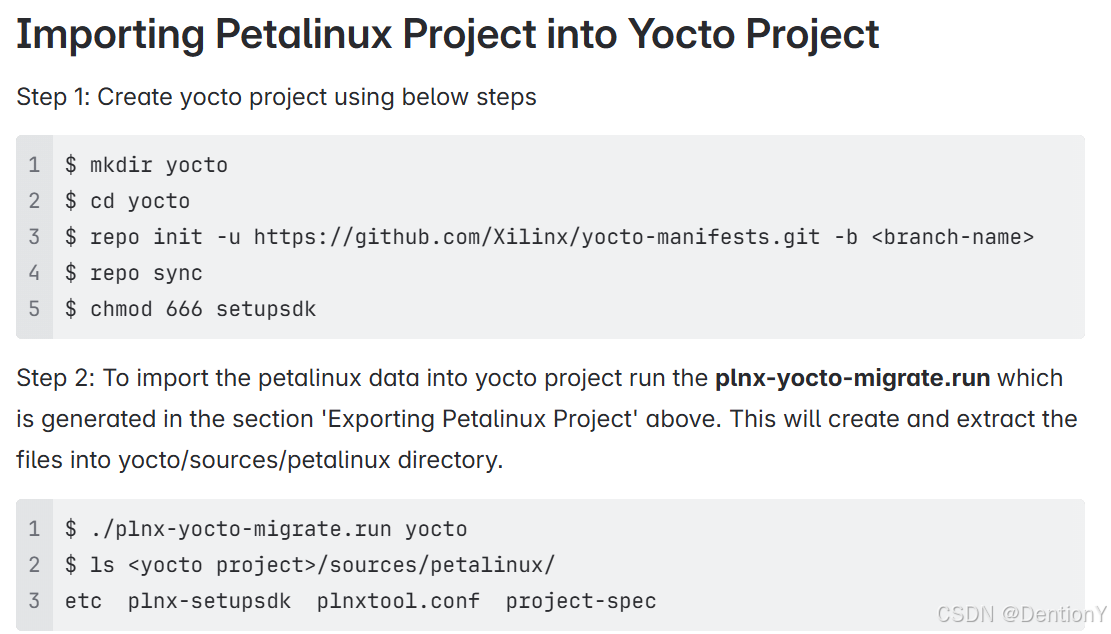The width and height of the screenshot is (1111, 634).
Task: Click the "Importing Petalinux Project into Yocto Project" heading
Action: (448, 34)
